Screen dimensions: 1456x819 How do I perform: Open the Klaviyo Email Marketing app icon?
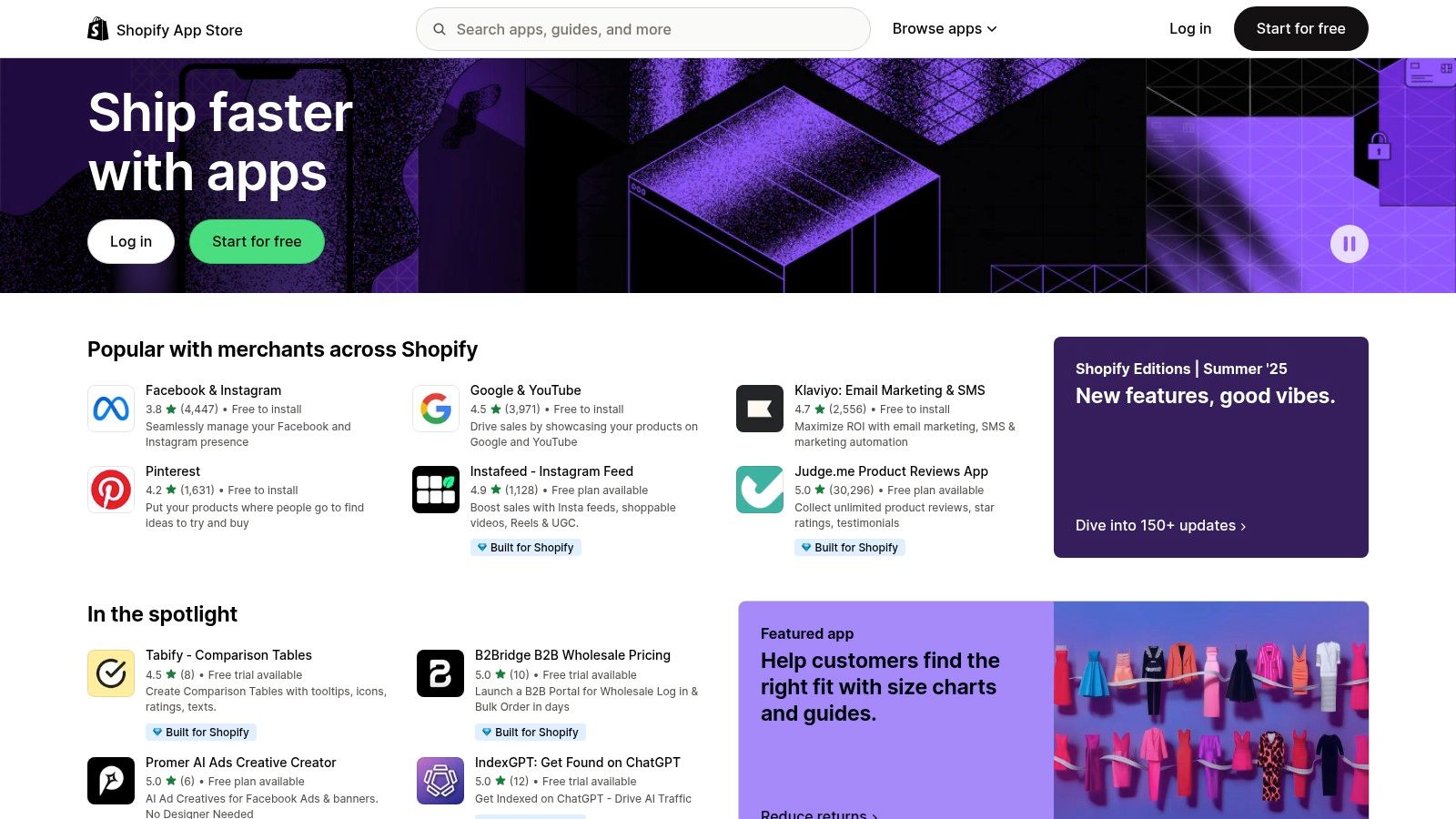[x=759, y=409]
